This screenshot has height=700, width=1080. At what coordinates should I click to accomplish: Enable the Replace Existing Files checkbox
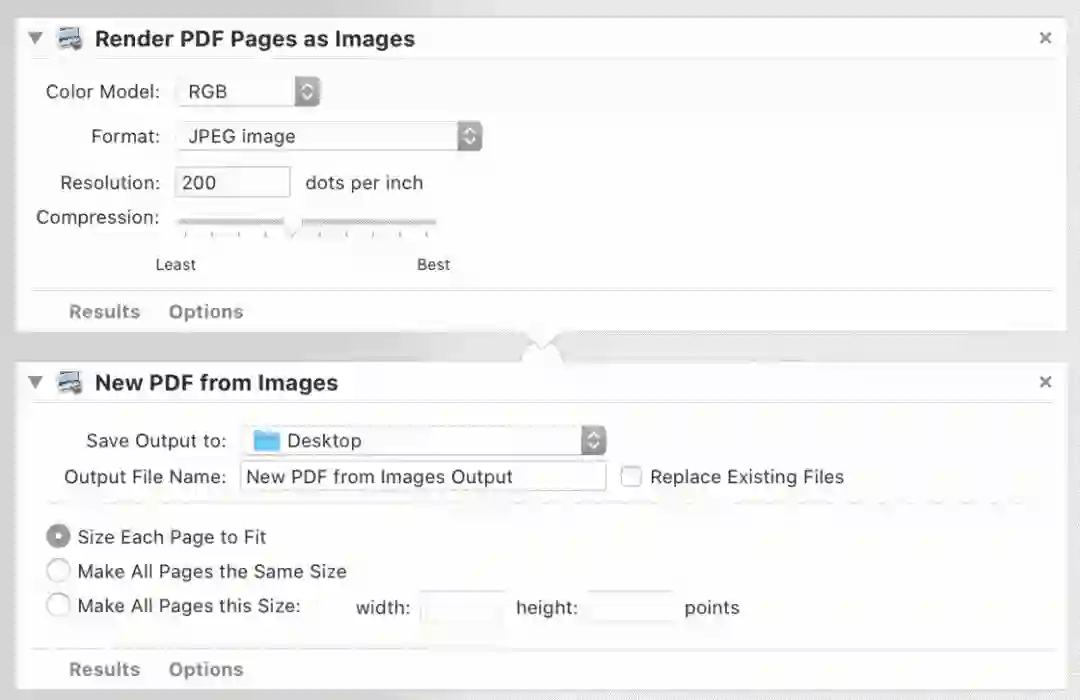coord(631,477)
